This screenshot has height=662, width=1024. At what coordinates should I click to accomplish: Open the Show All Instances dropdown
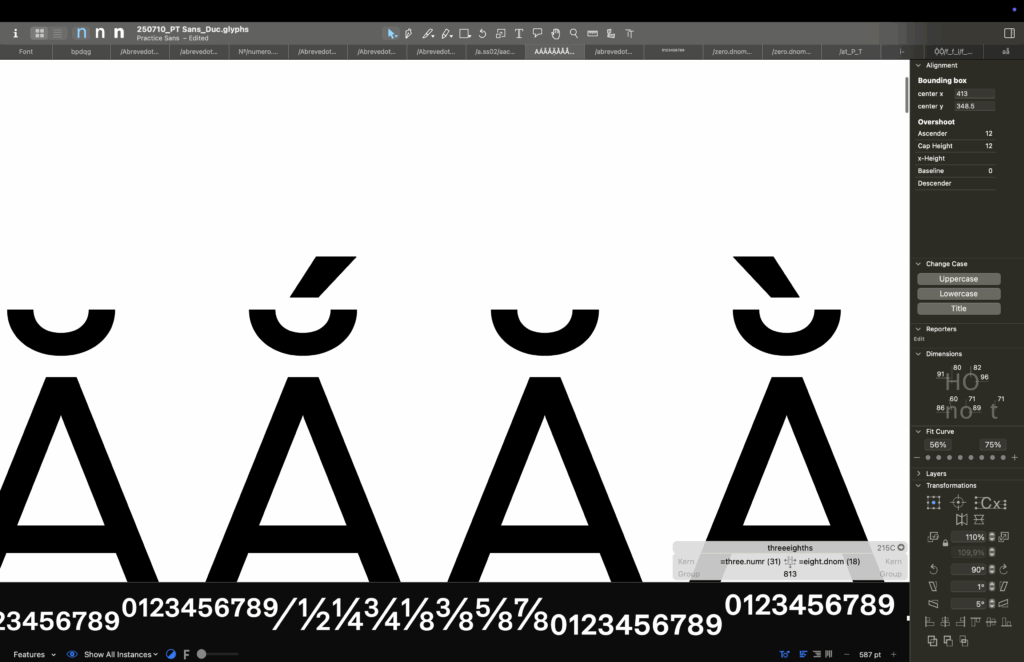click(x=121, y=654)
